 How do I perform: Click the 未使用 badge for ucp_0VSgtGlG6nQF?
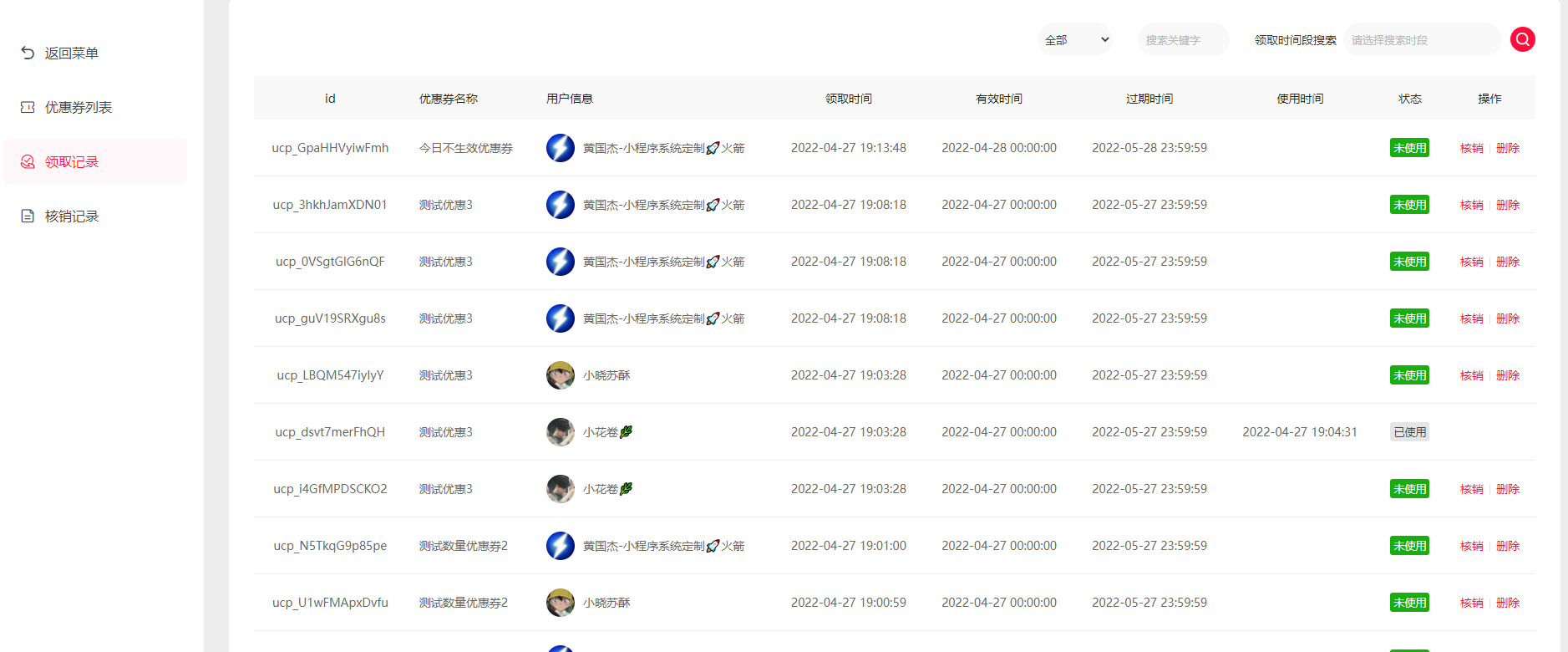tap(1409, 262)
